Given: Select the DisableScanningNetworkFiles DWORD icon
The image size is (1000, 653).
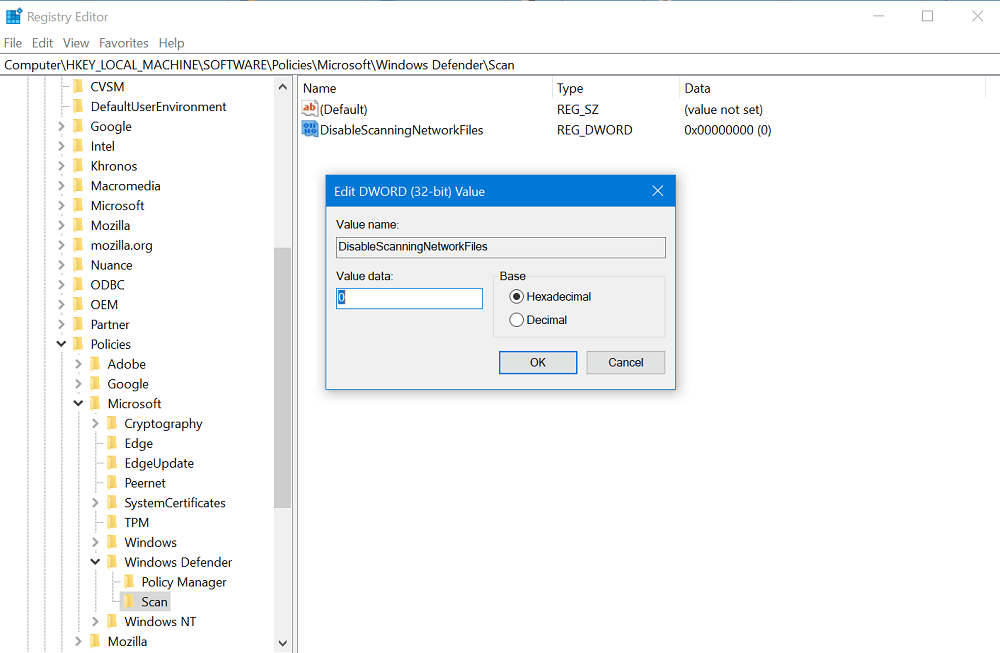Looking at the screenshot, I should [309, 129].
